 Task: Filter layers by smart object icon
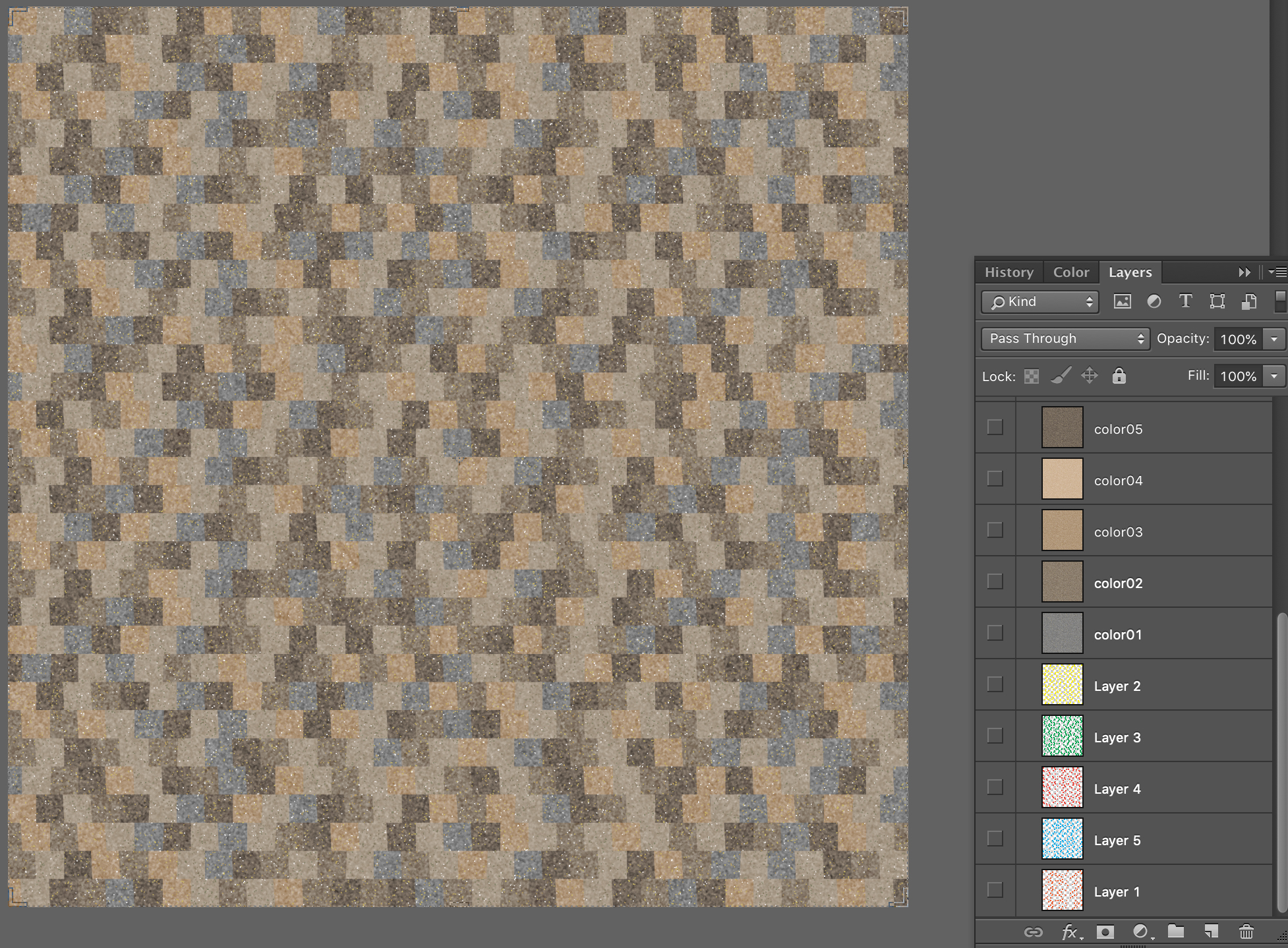pyautogui.click(x=1248, y=301)
